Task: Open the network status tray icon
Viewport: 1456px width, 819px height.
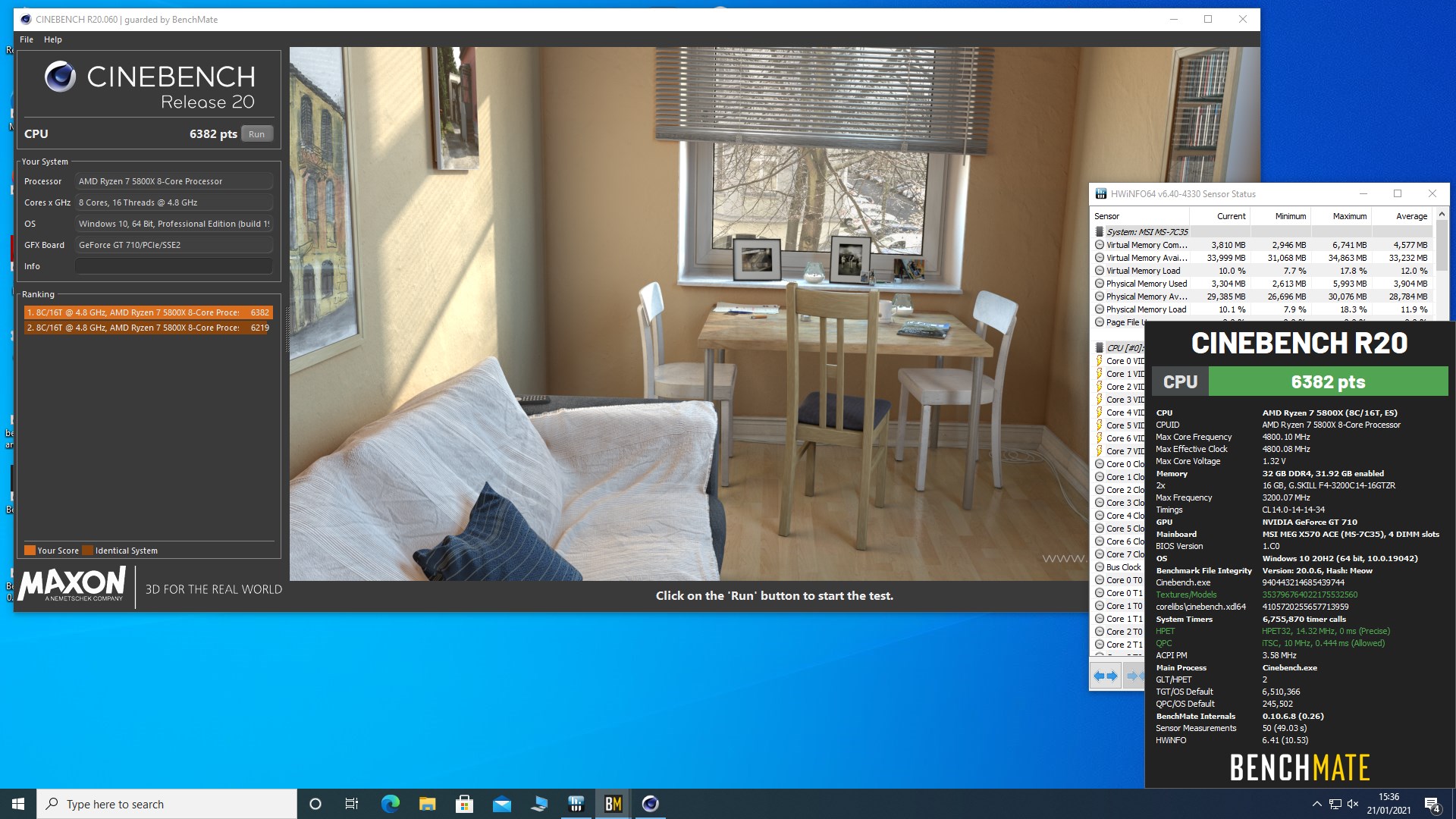Action: tap(1335, 804)
